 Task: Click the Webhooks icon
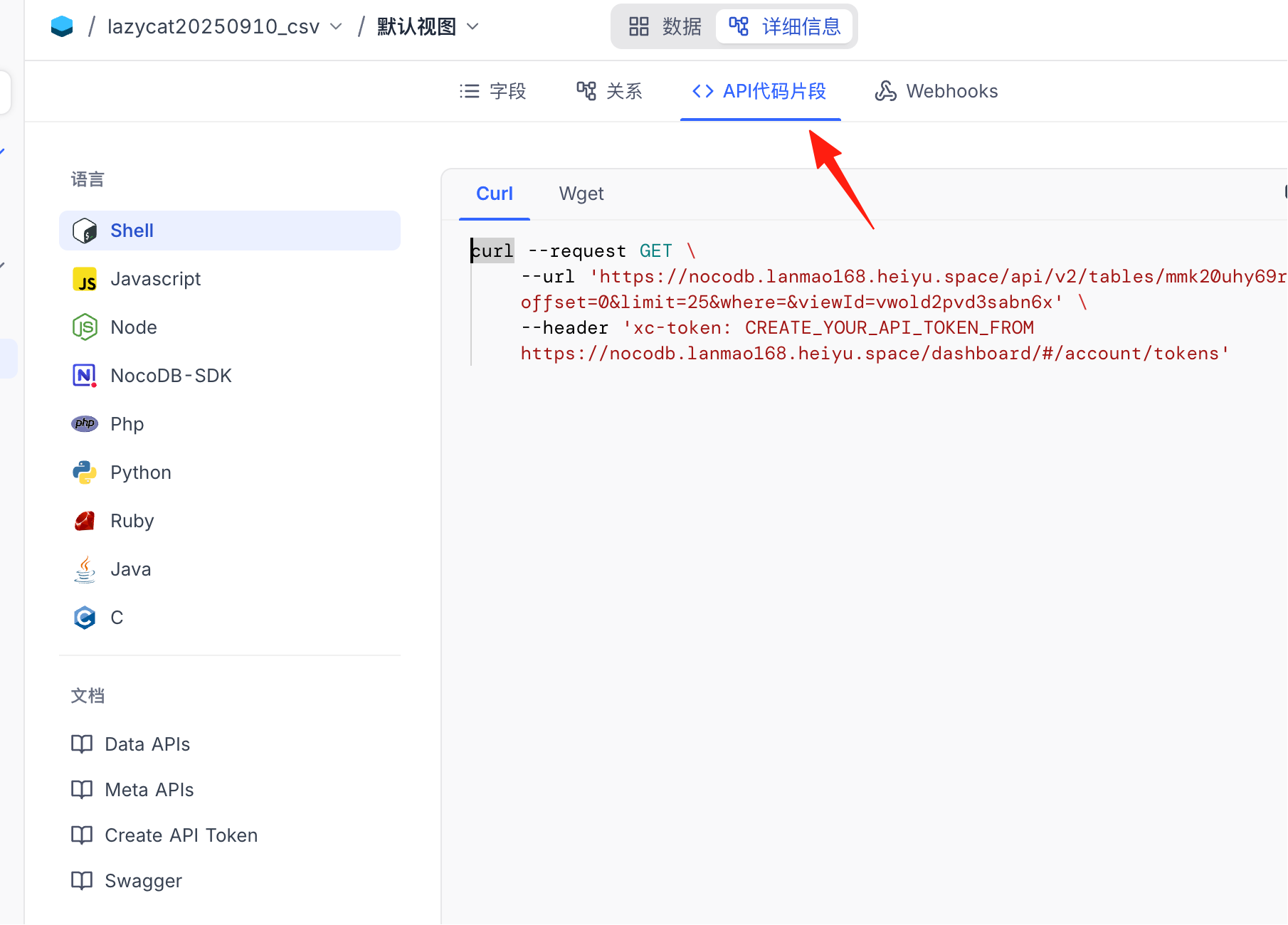885,91
